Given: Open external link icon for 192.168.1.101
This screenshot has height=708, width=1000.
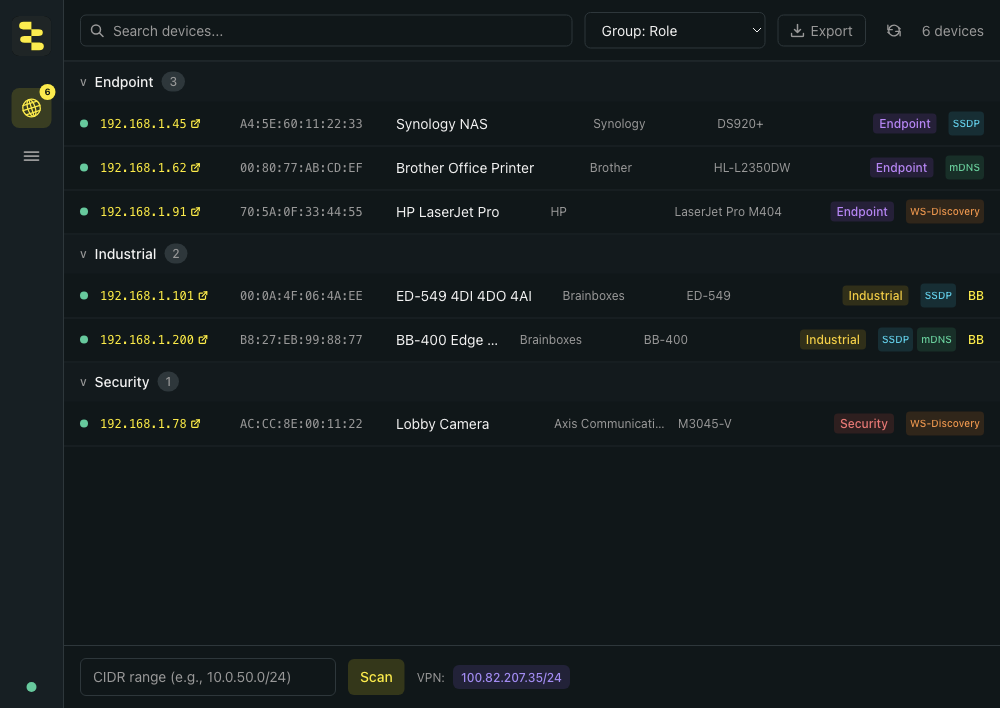Looking at the screenshot, I should pos(203,296).
